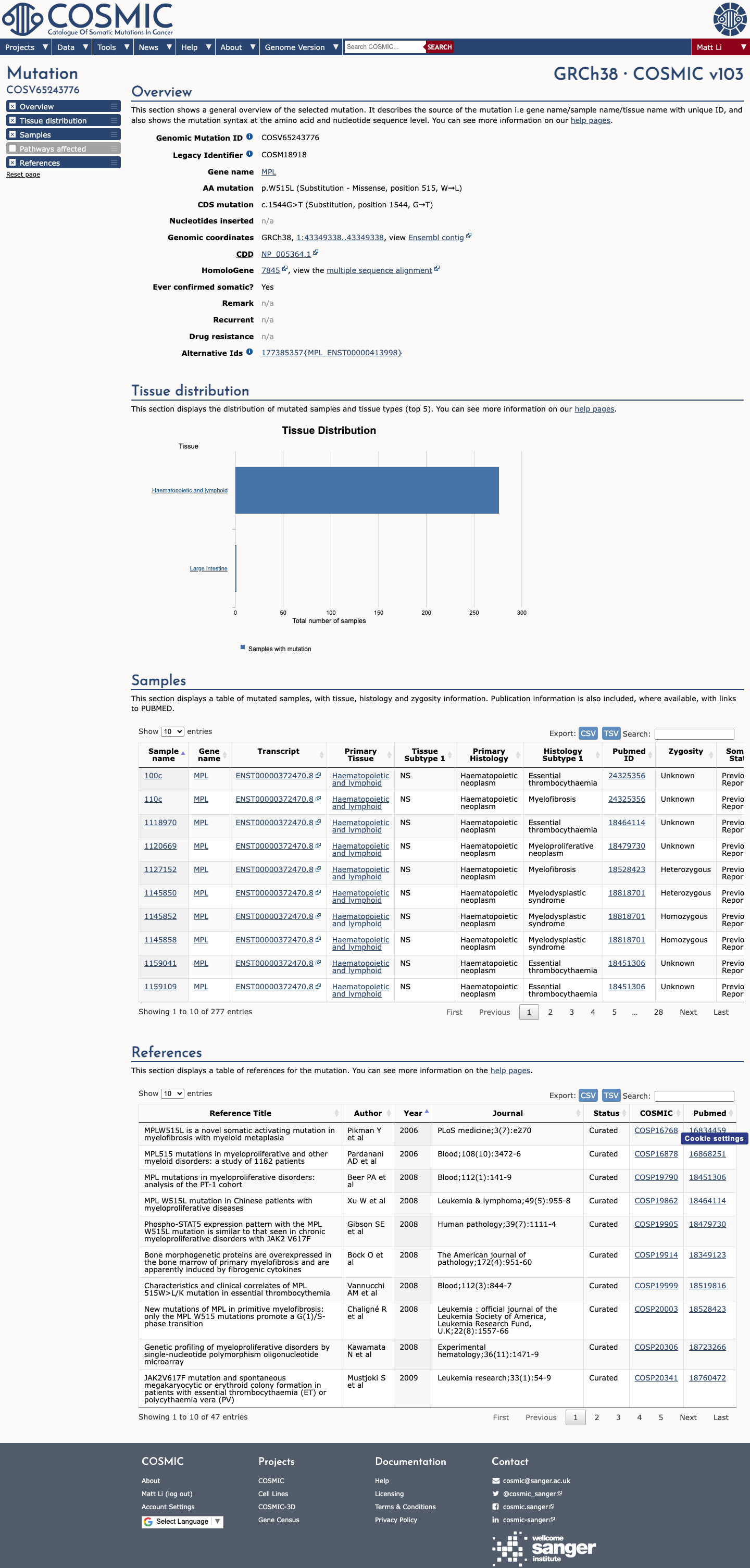Viewport: 750px width, 1568px height.
Task: Focus the Search COSMIC input field
Action: tap(384, 47)
